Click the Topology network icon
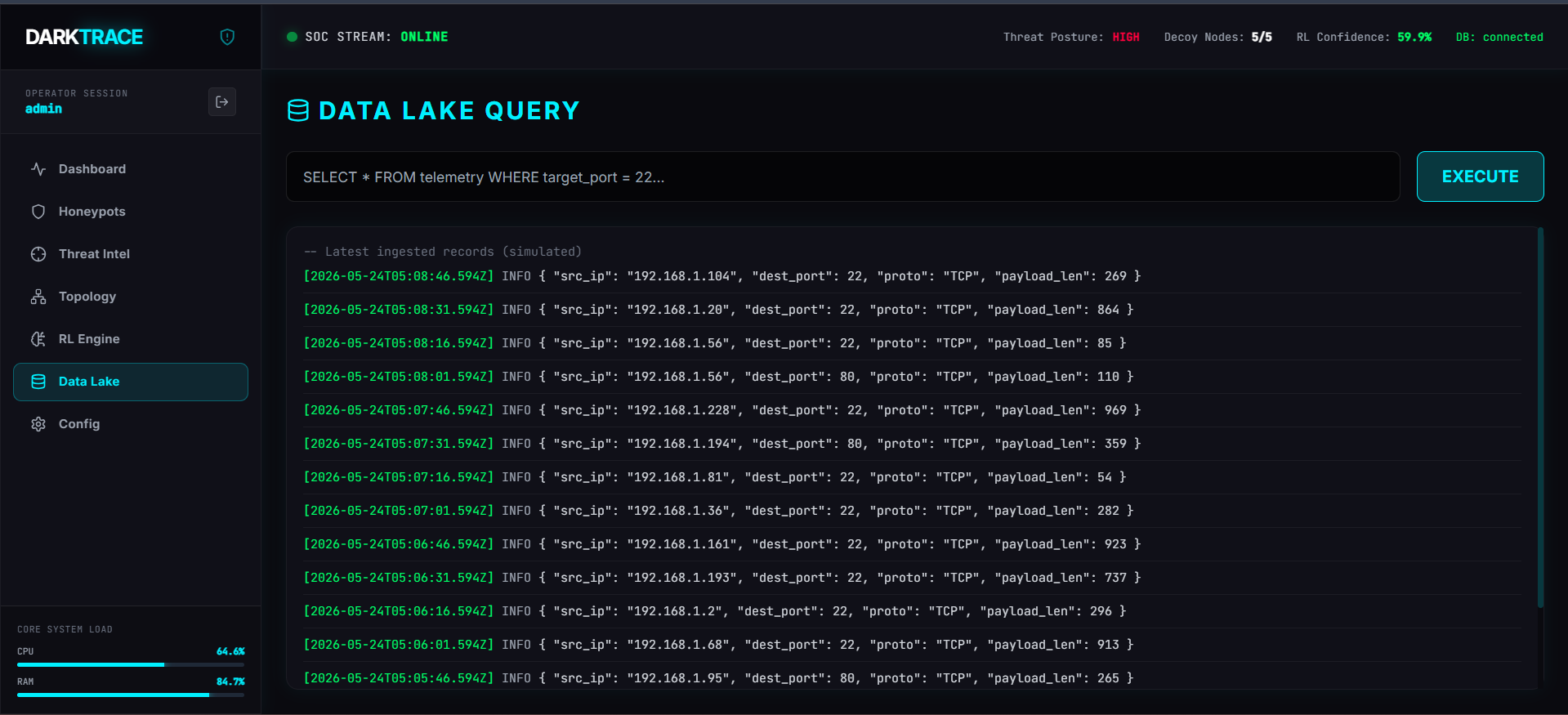1568x715 pixels. (x=38, y=297)
